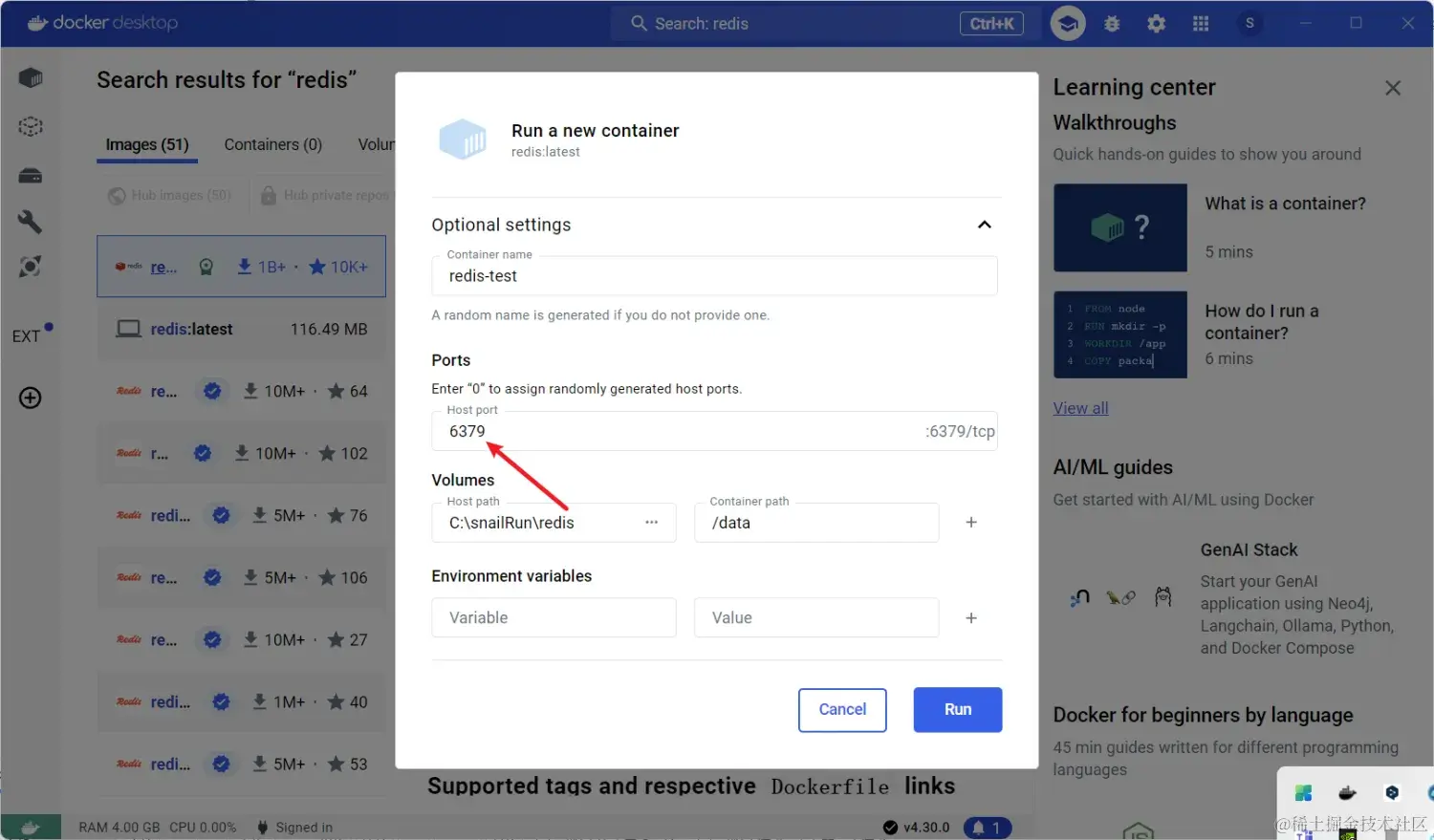
Task: Open Docker Scout icon in sidebar
Action: coord(31,267)
